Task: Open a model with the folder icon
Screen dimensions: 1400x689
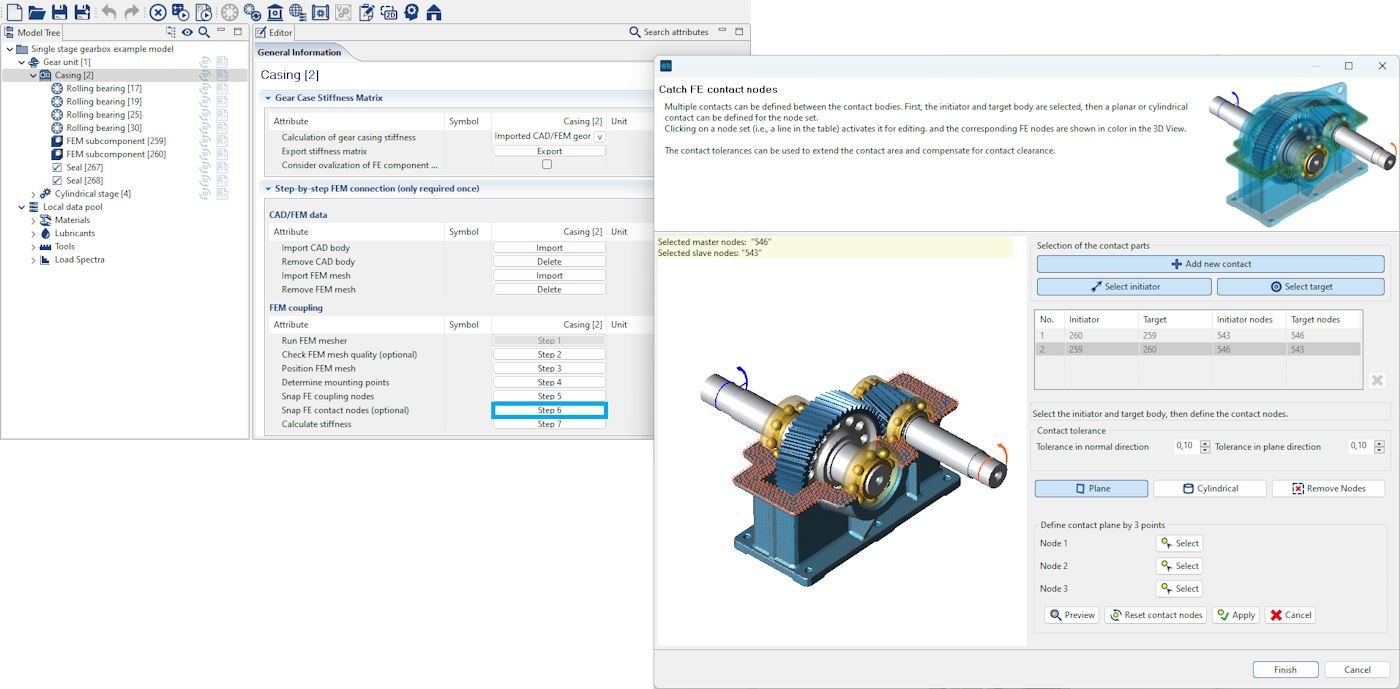Action: pyautogui.click(x=37, y=12)
